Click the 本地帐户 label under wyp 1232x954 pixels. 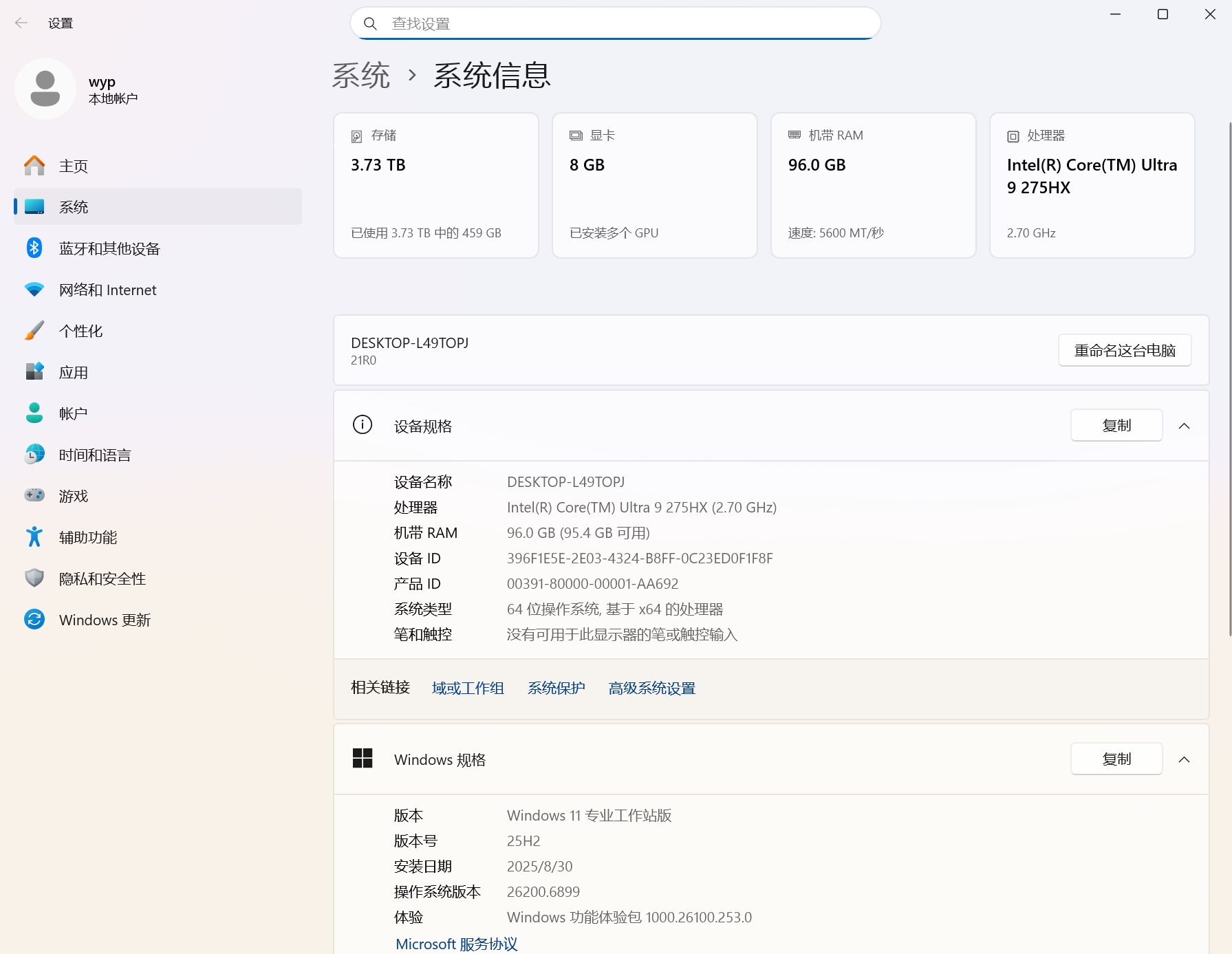113,99
